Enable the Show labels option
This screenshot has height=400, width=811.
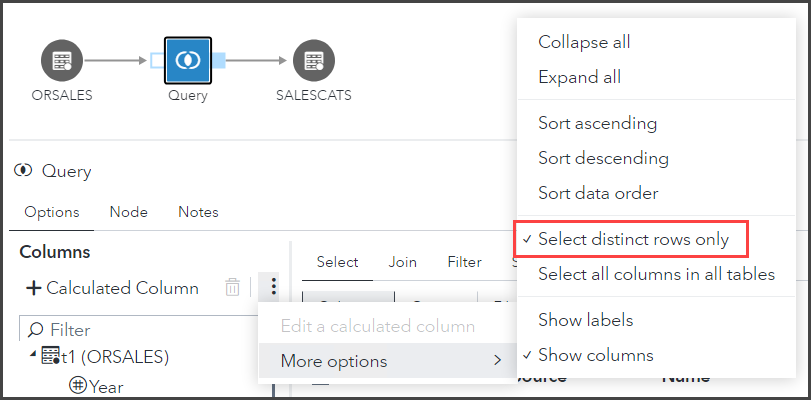coord(585,320)
